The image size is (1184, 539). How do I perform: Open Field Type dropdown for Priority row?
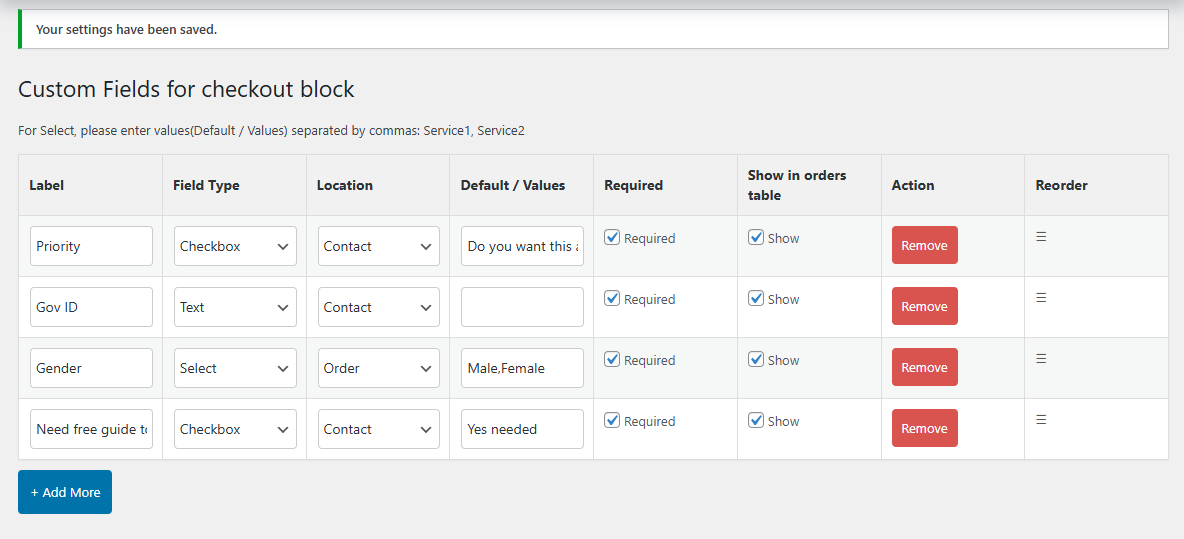tap(235, 246)
